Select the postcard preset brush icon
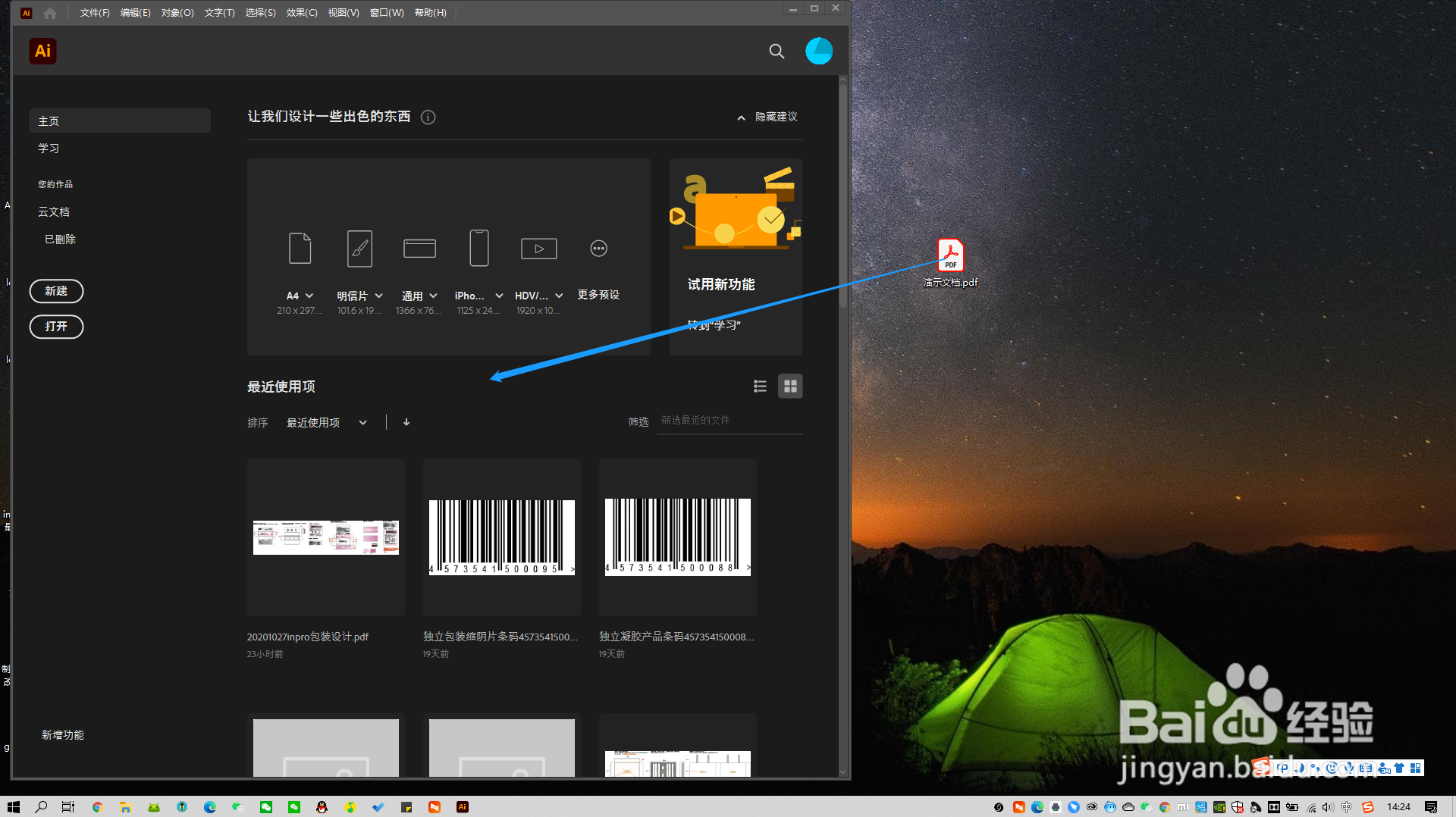The height and width of the screenshot is (817, 1456). [359, 248]
